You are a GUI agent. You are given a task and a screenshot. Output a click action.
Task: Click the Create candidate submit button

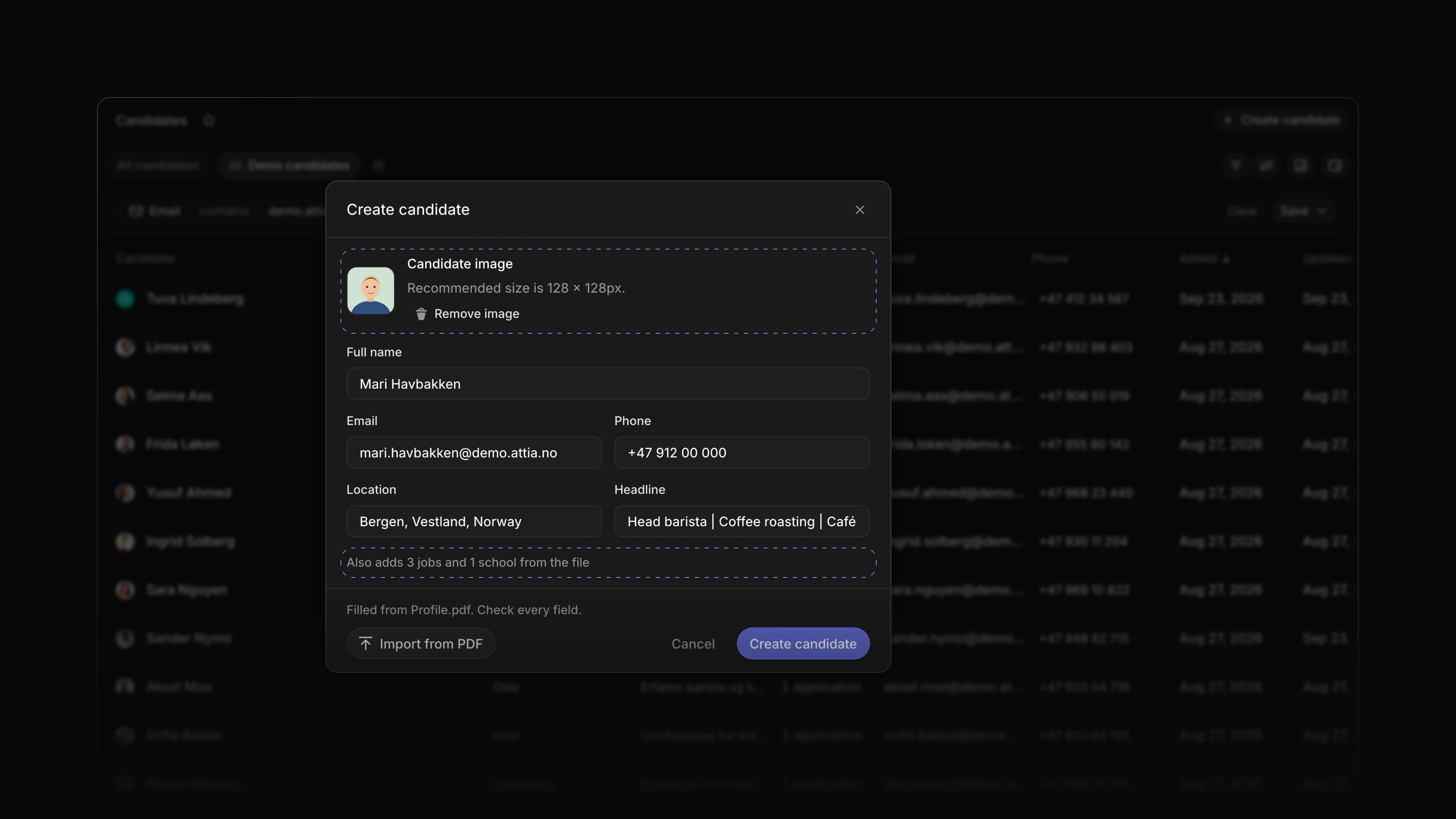[x=803, y=644]
